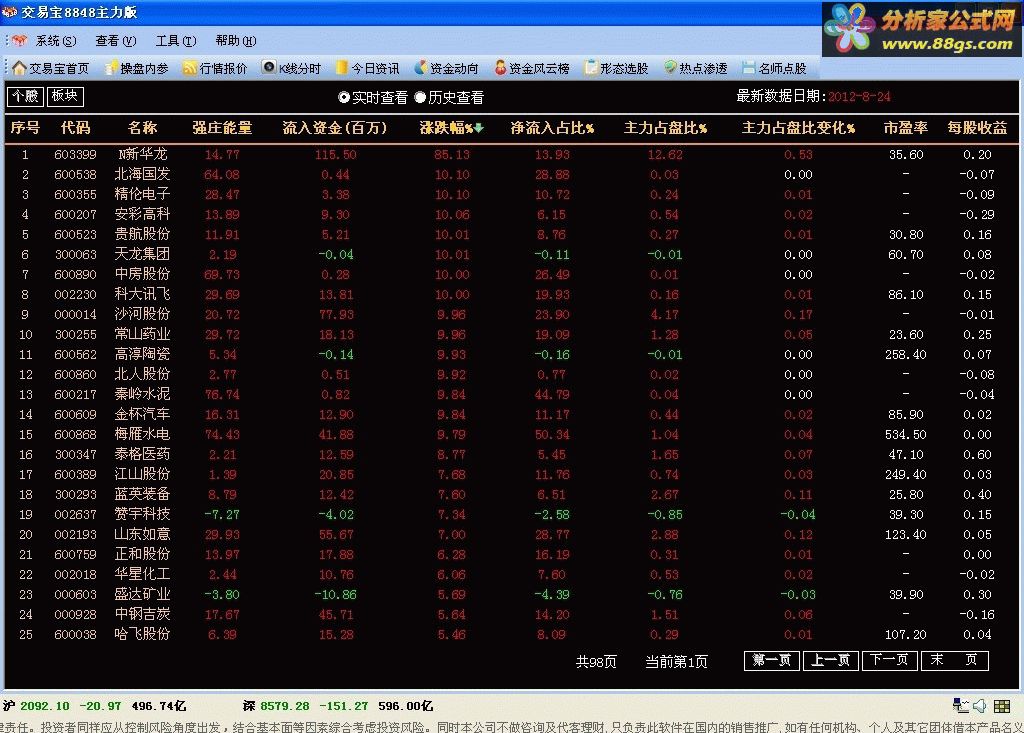Sort by 每股收益 column header
The image size is (1024, 733).
[x=978, y=128]
